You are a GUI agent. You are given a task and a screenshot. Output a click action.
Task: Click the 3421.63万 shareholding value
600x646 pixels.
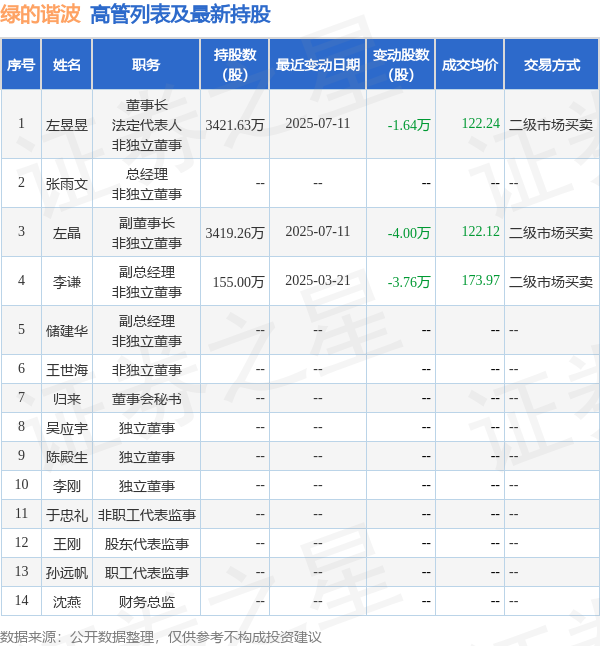pyautogui.click(x=235, y=125)
